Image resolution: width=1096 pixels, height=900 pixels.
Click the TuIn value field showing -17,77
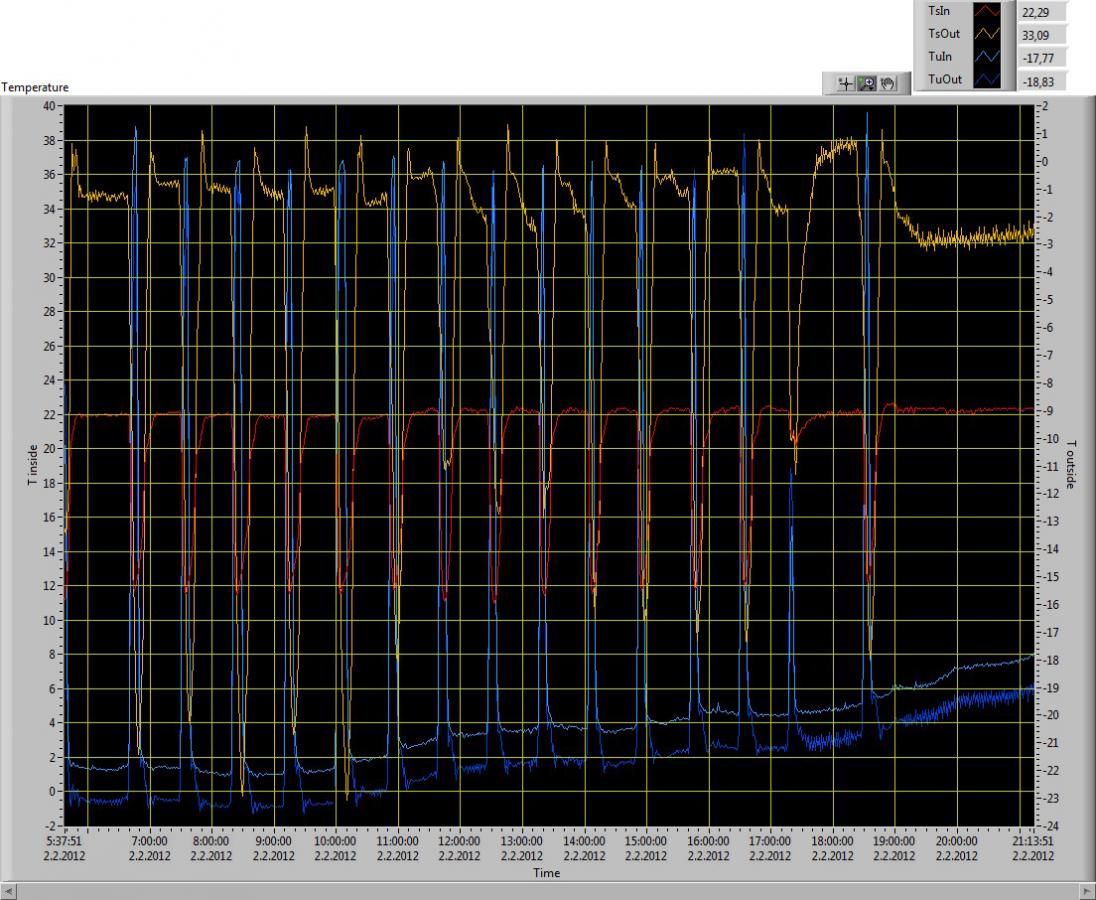tap(1042, 58)
